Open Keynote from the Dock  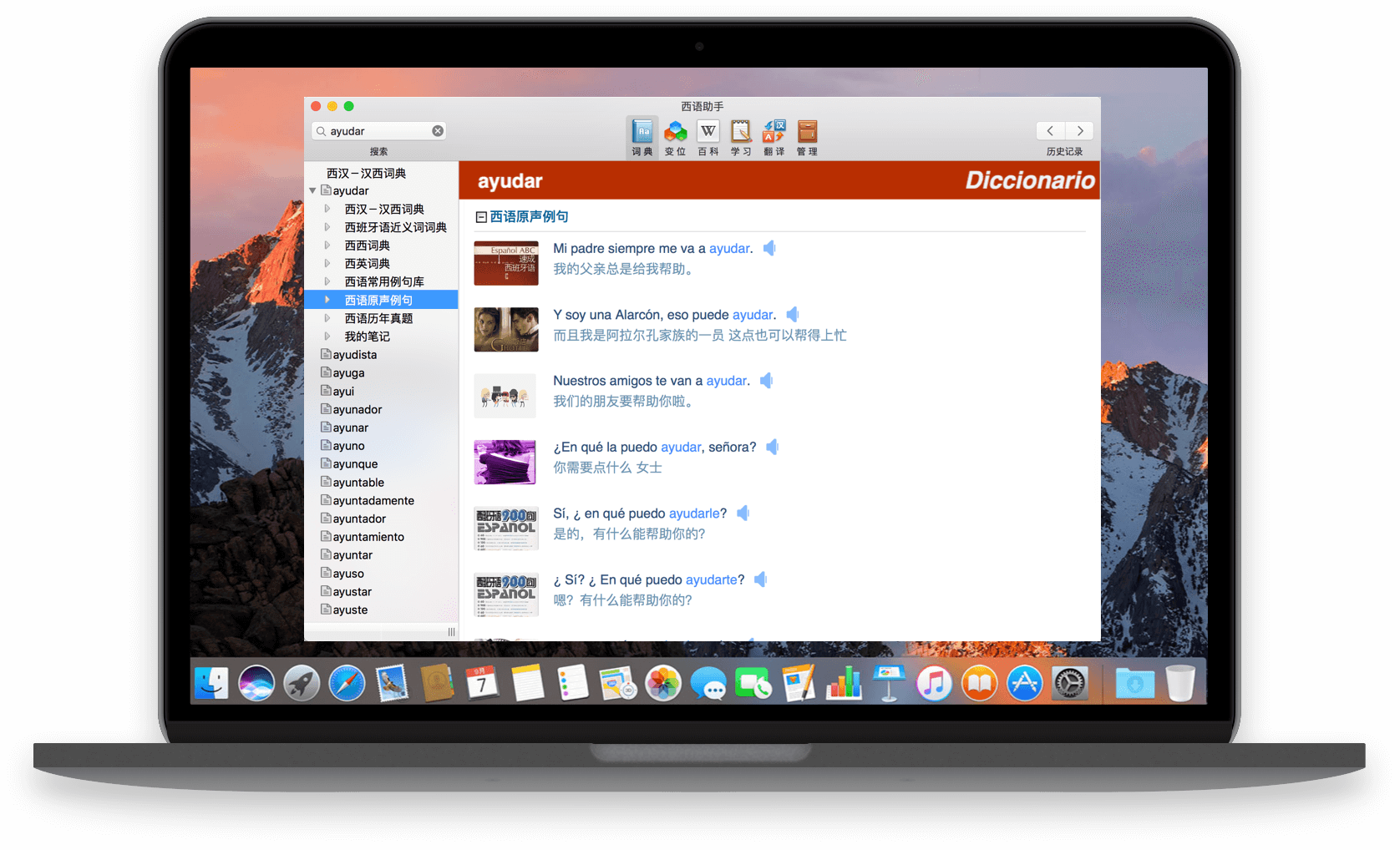(889, 683)
